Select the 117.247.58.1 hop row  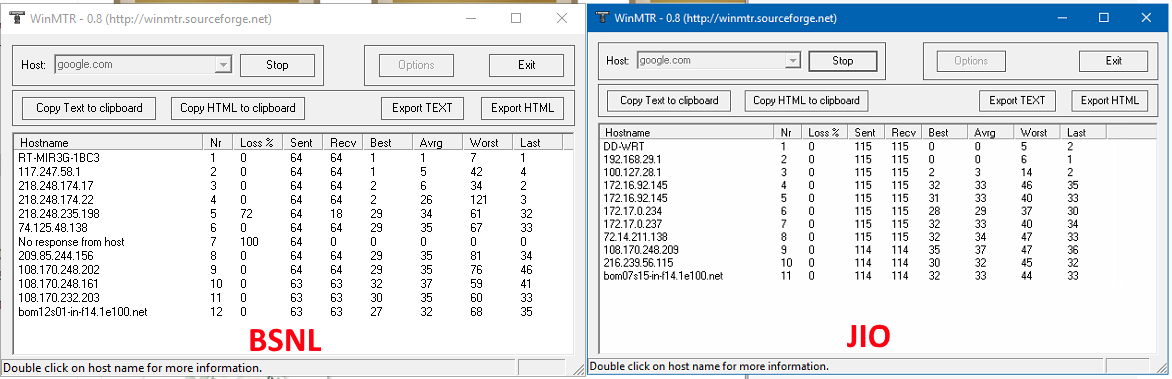[292, 172]
